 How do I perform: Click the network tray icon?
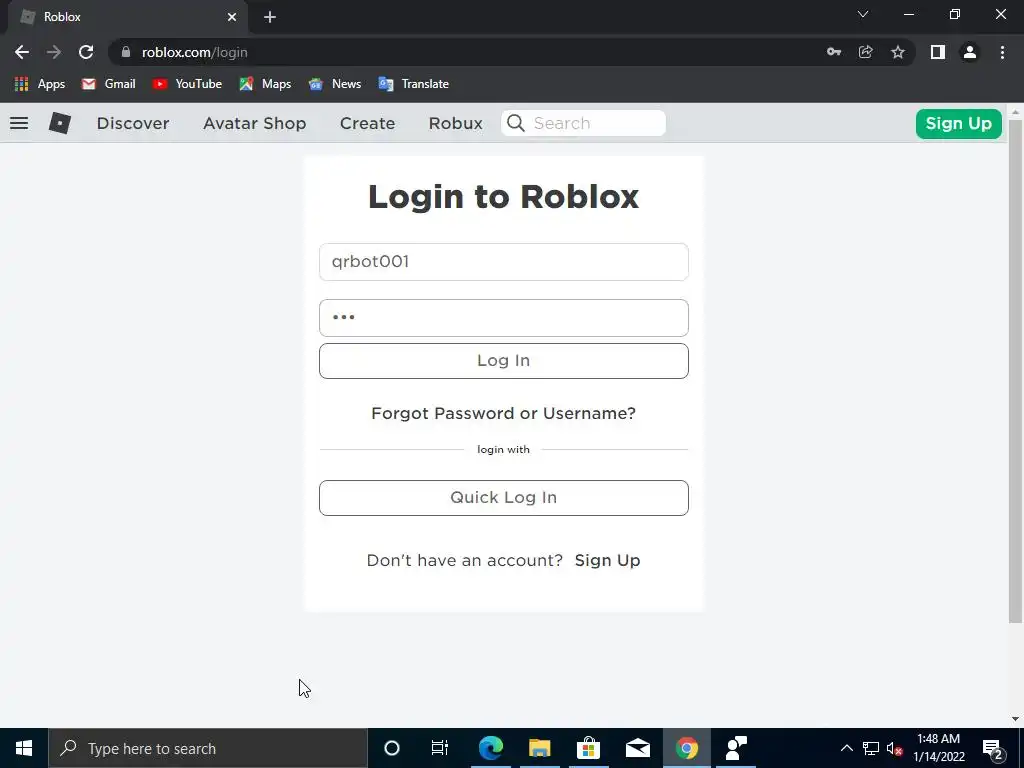point(871,748)
